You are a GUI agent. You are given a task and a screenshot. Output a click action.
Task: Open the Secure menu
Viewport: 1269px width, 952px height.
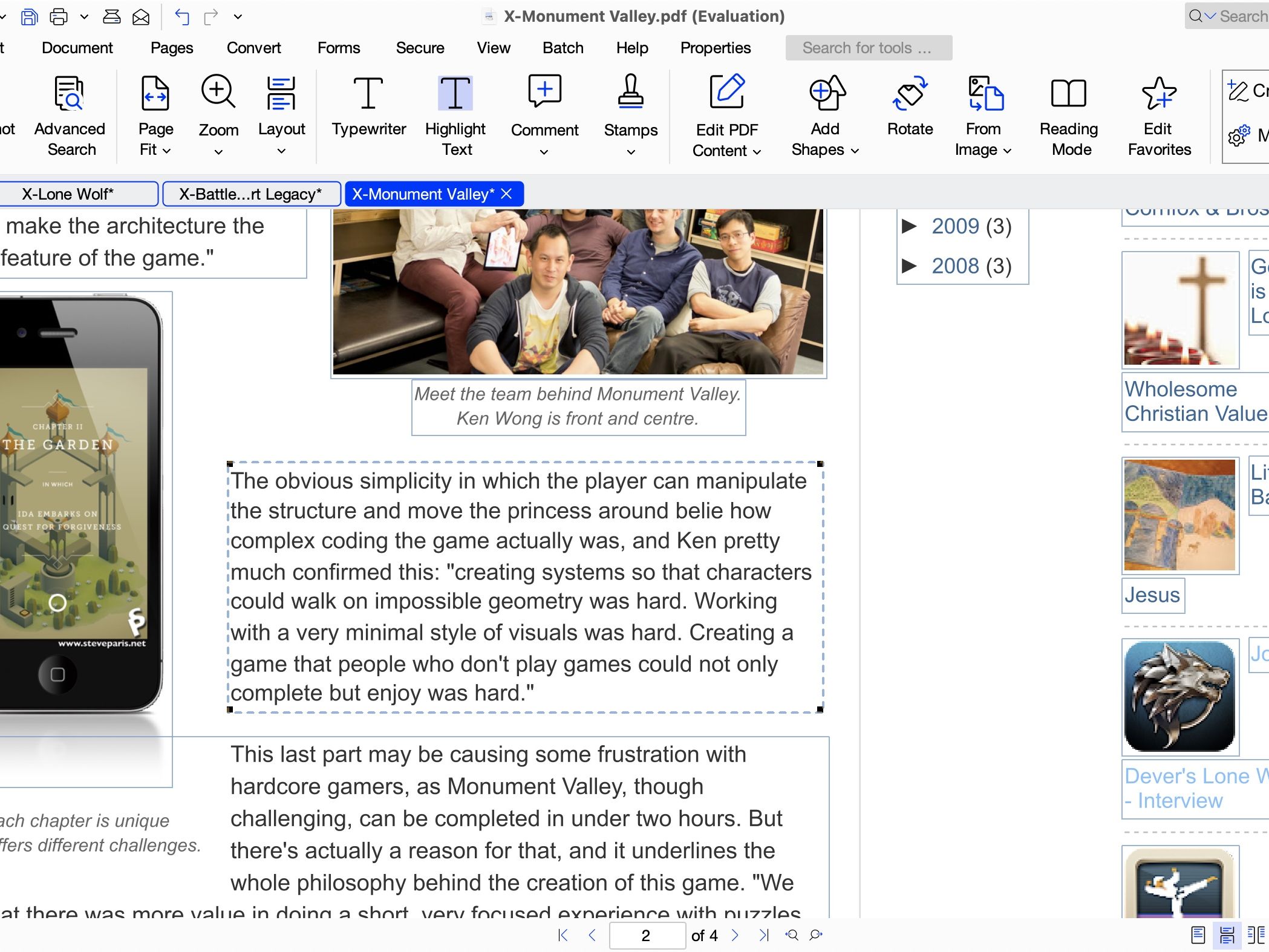pos(420,48)
